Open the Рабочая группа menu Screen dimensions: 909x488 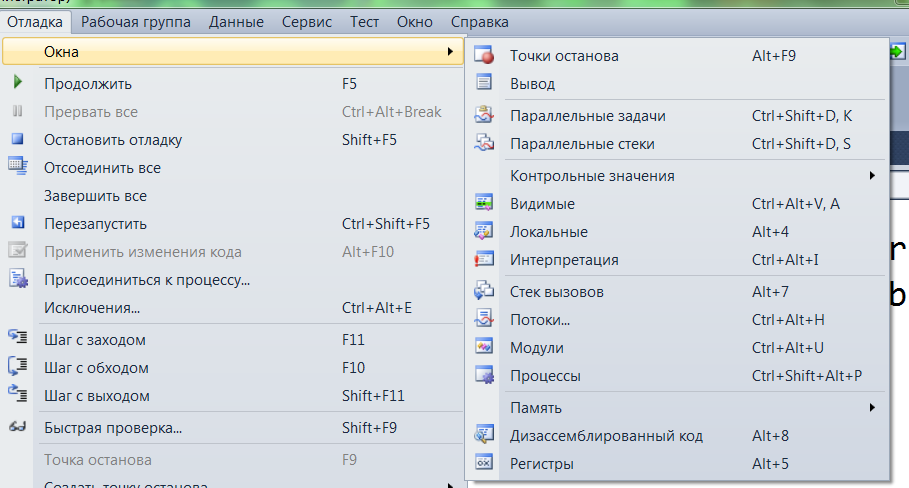(136, 22)
